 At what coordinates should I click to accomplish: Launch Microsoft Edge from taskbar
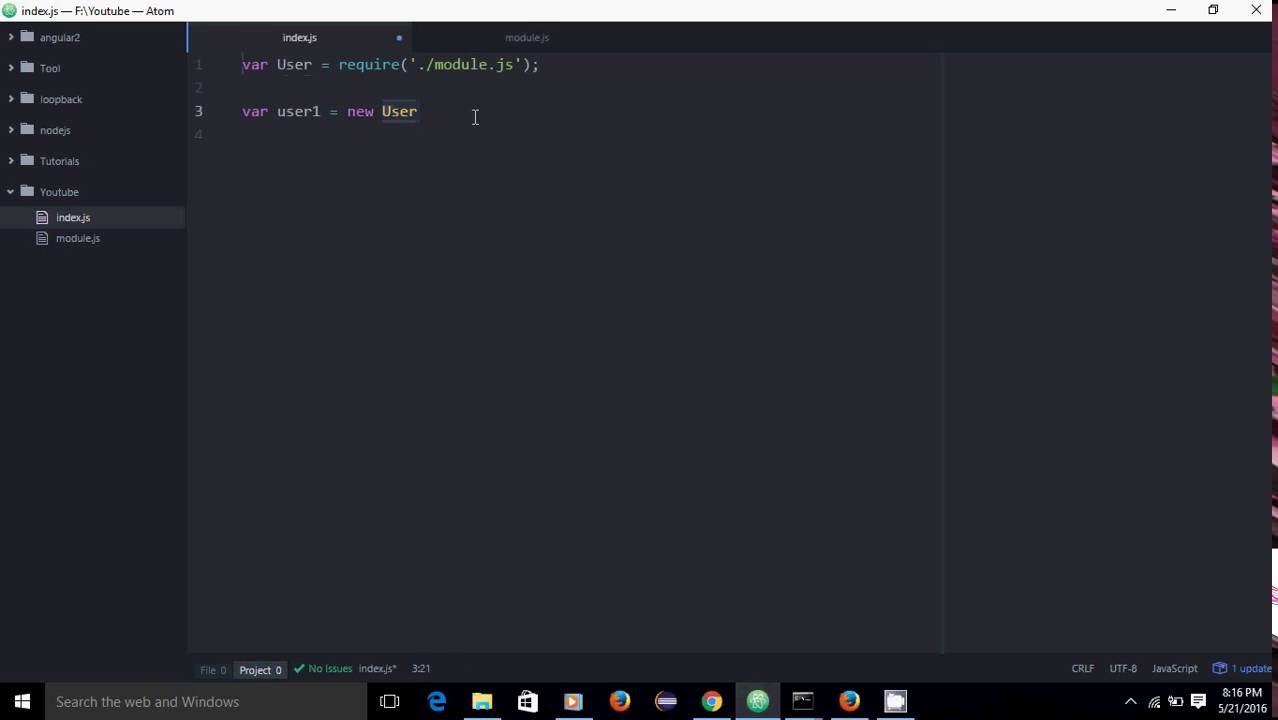437,702
